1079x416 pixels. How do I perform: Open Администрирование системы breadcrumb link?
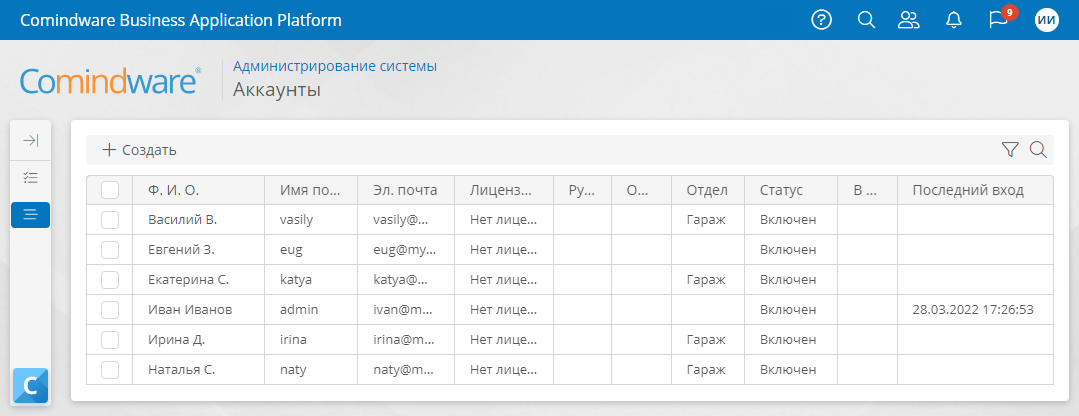pyautogui.click(x=335, y=67)
